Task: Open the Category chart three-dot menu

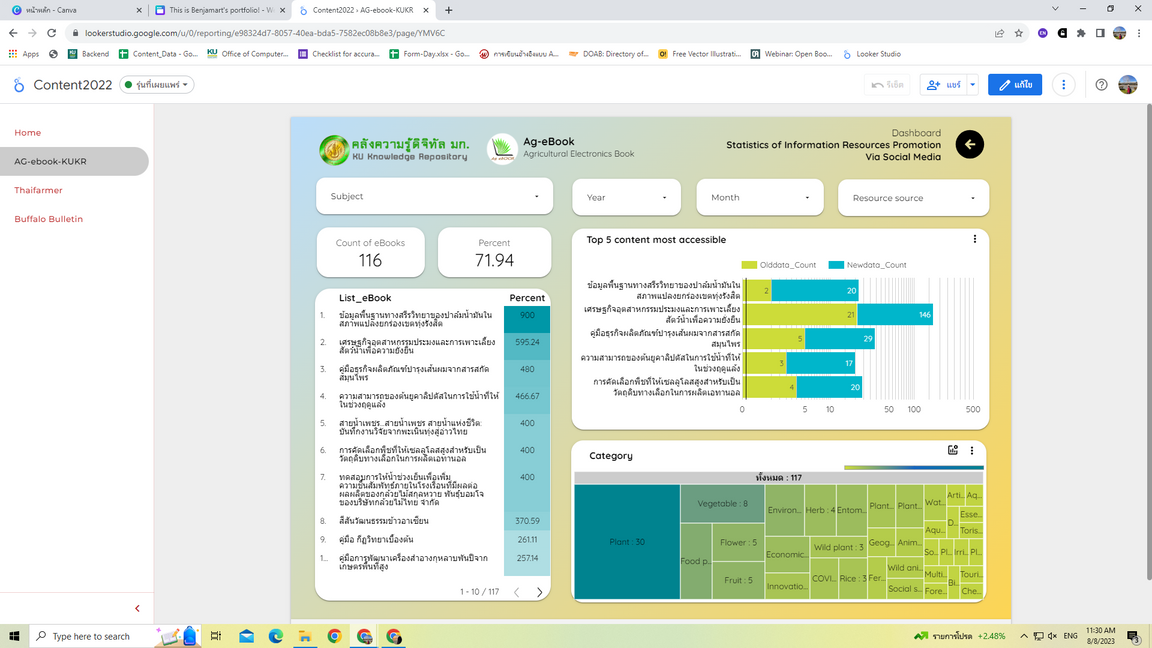Action: coord(972,451)
